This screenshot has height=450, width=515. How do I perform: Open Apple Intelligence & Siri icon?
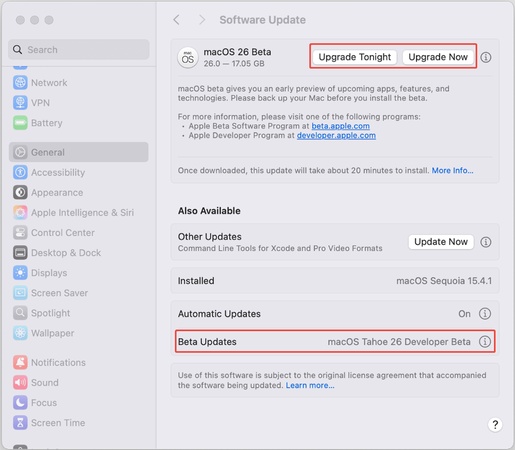pos(20,212)
